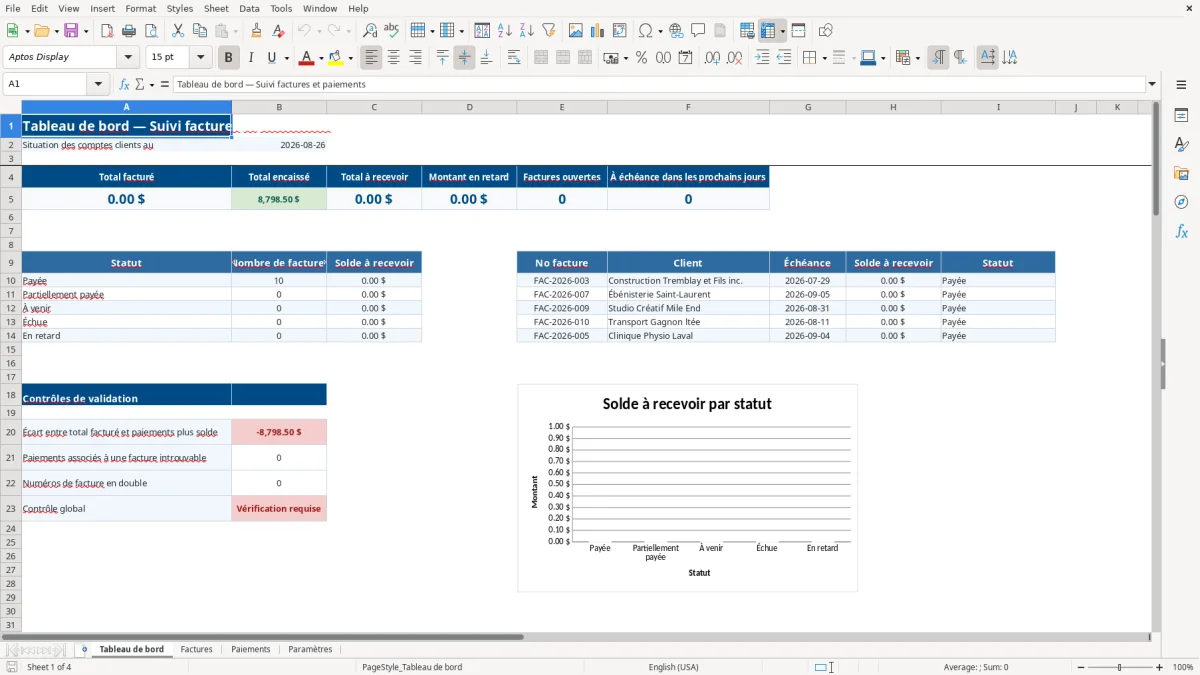Expand the formula bar
This screenshot has width=1200, height=675.
(x=1152, y=84)
